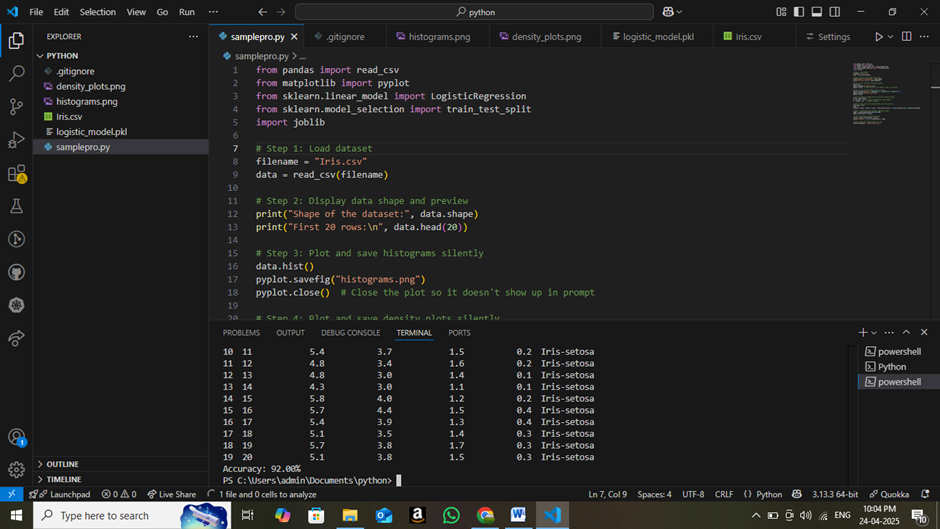Open Source Control view
Image resolution: width=940 pixels, height=529 pixels.
point(16,107)
